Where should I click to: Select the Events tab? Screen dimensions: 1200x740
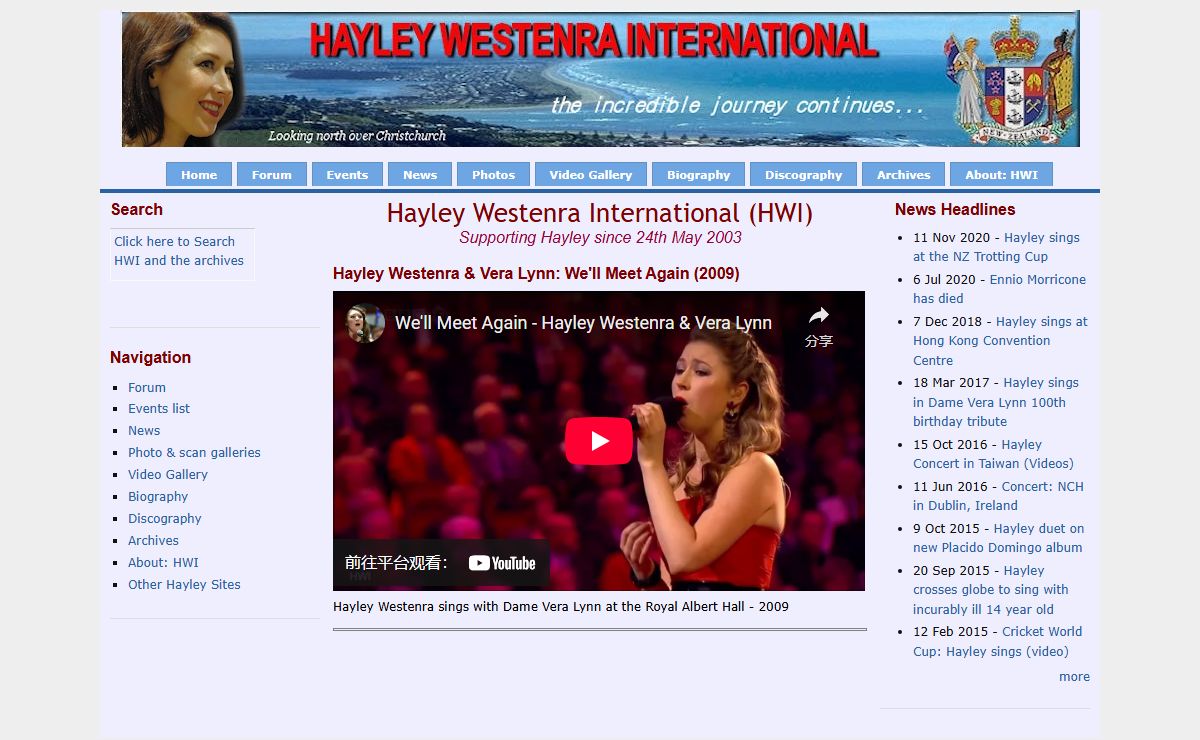click(x=347, y=174)
